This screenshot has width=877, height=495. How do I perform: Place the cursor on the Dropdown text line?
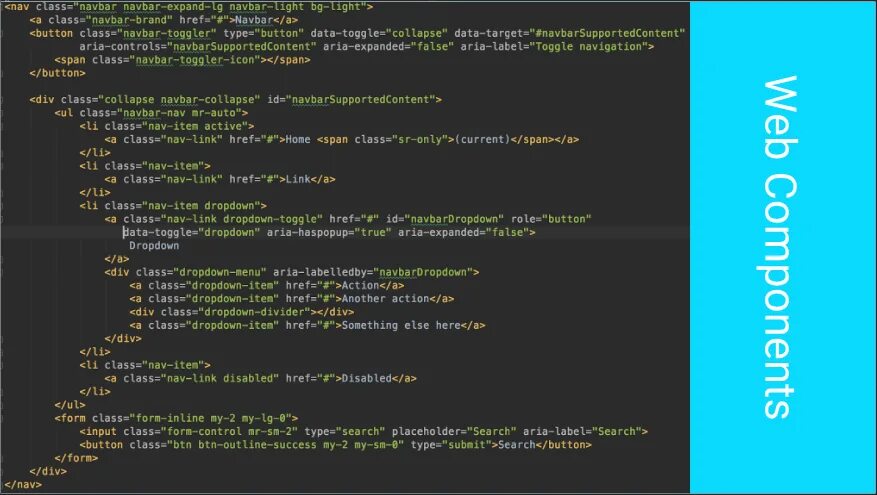tap(154, 246)
